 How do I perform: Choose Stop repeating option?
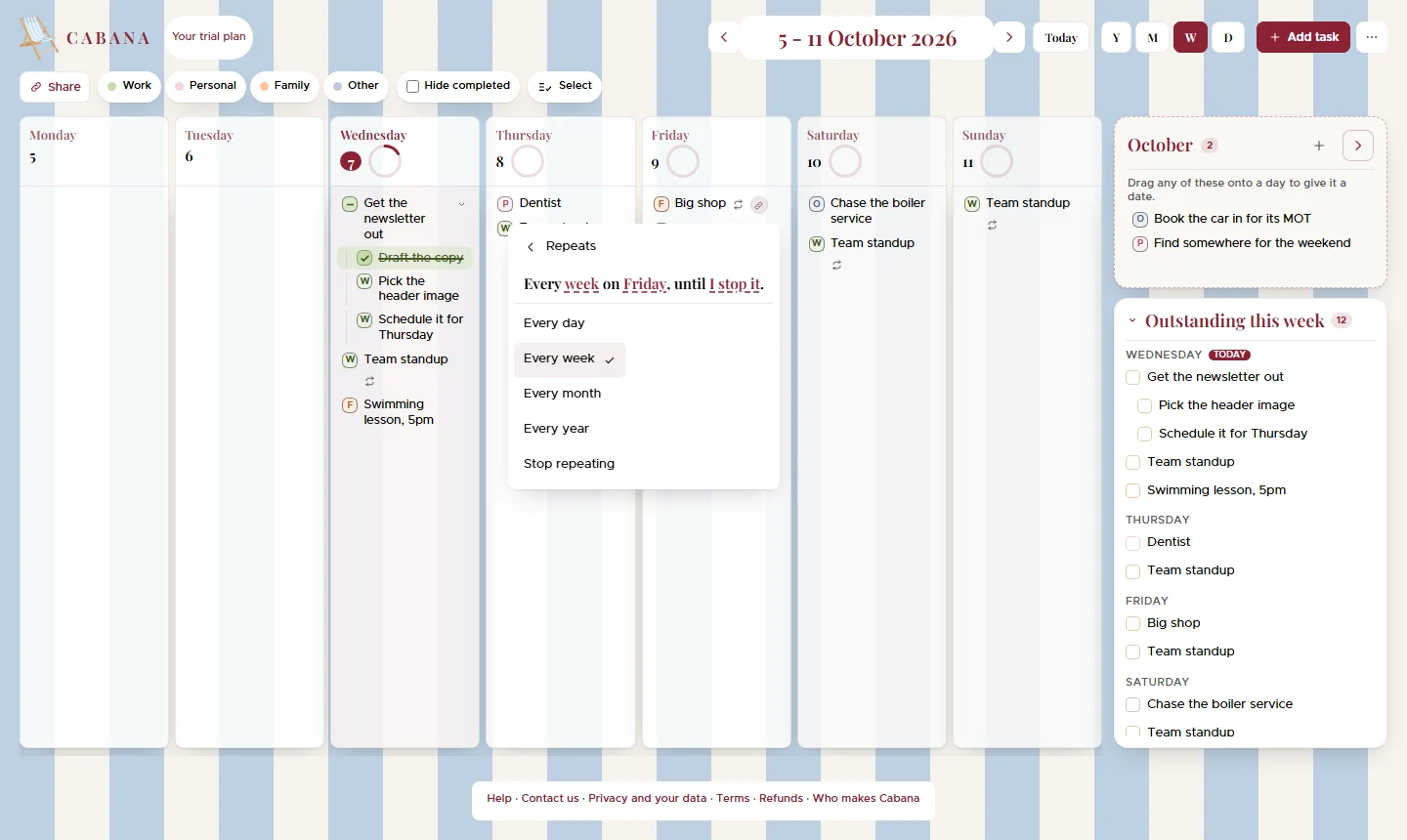click(569, 464)
